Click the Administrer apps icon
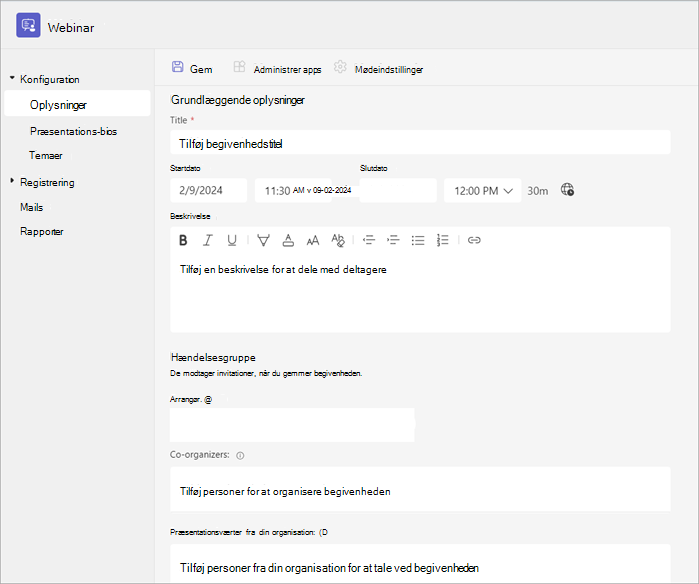This screenshot has height=584, width=699. [239, 67]
